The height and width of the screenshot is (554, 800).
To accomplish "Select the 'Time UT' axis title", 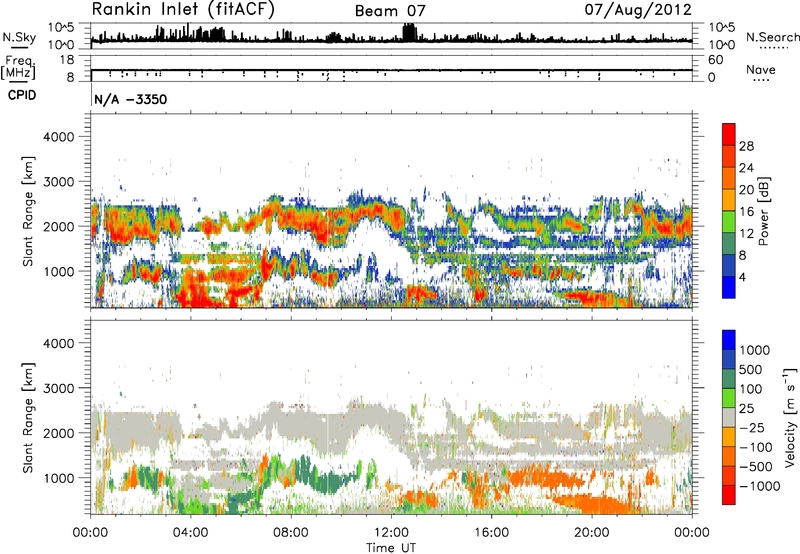I will coord(391,548).
